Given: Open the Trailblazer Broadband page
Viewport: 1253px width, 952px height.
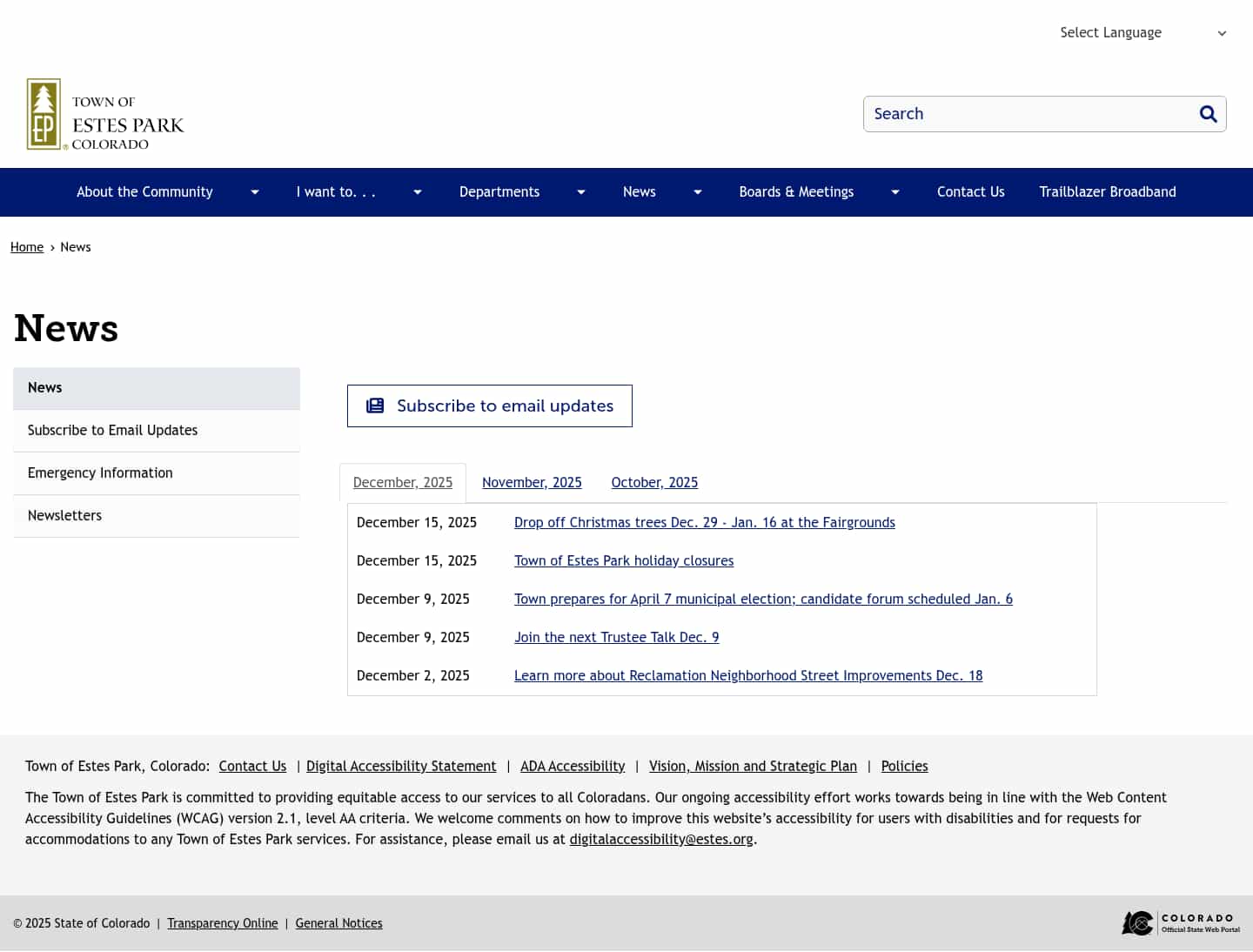Looking at the screenshot, I should tap(1107, 191).
